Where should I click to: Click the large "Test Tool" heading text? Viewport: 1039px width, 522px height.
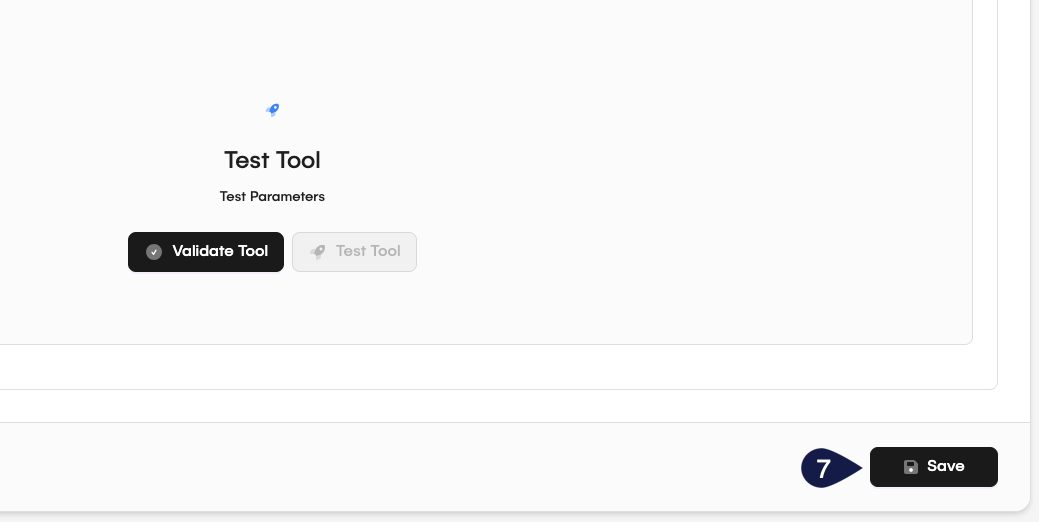[x=272, y=160]
